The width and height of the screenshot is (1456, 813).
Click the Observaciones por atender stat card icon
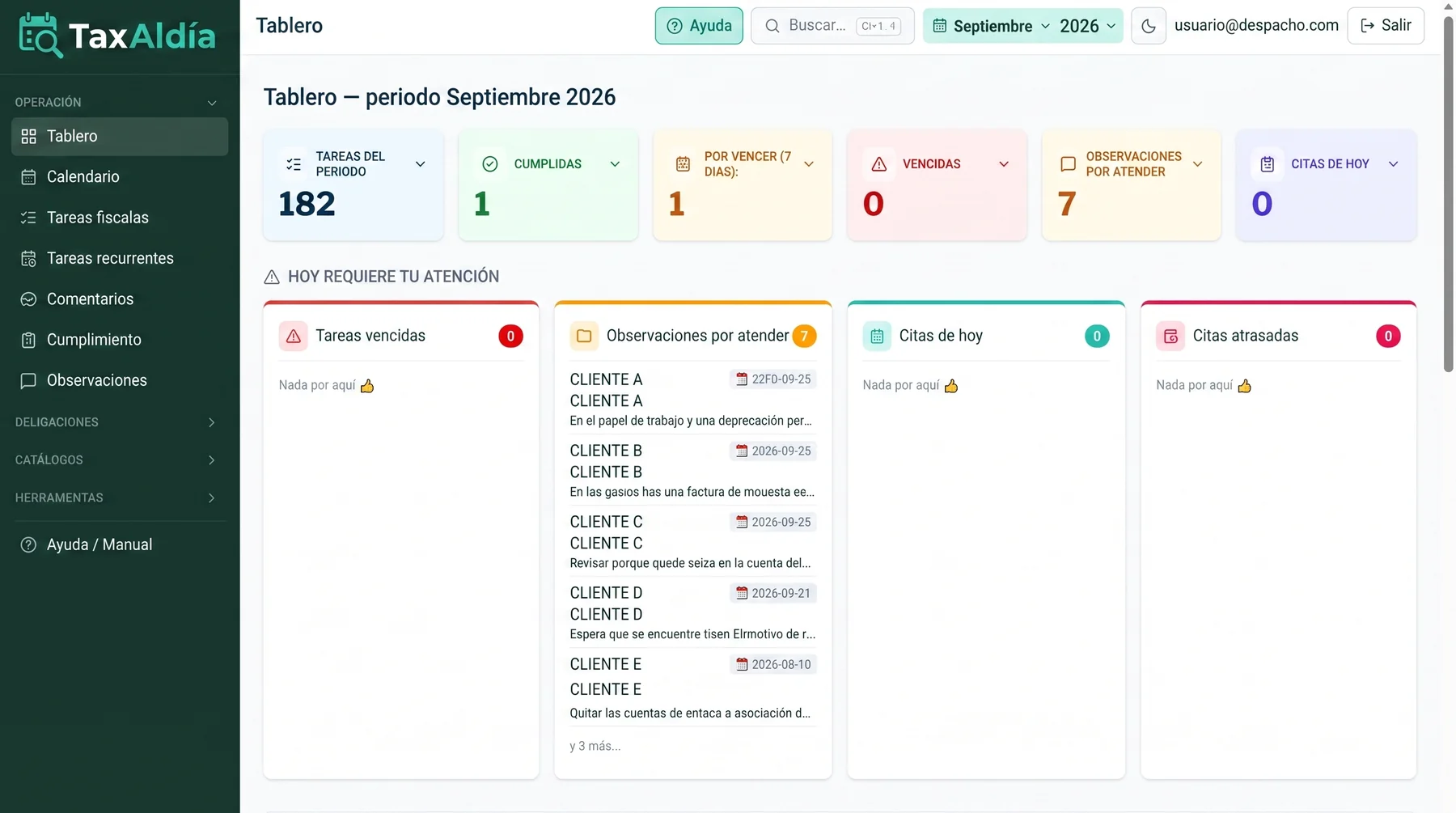1068,164
